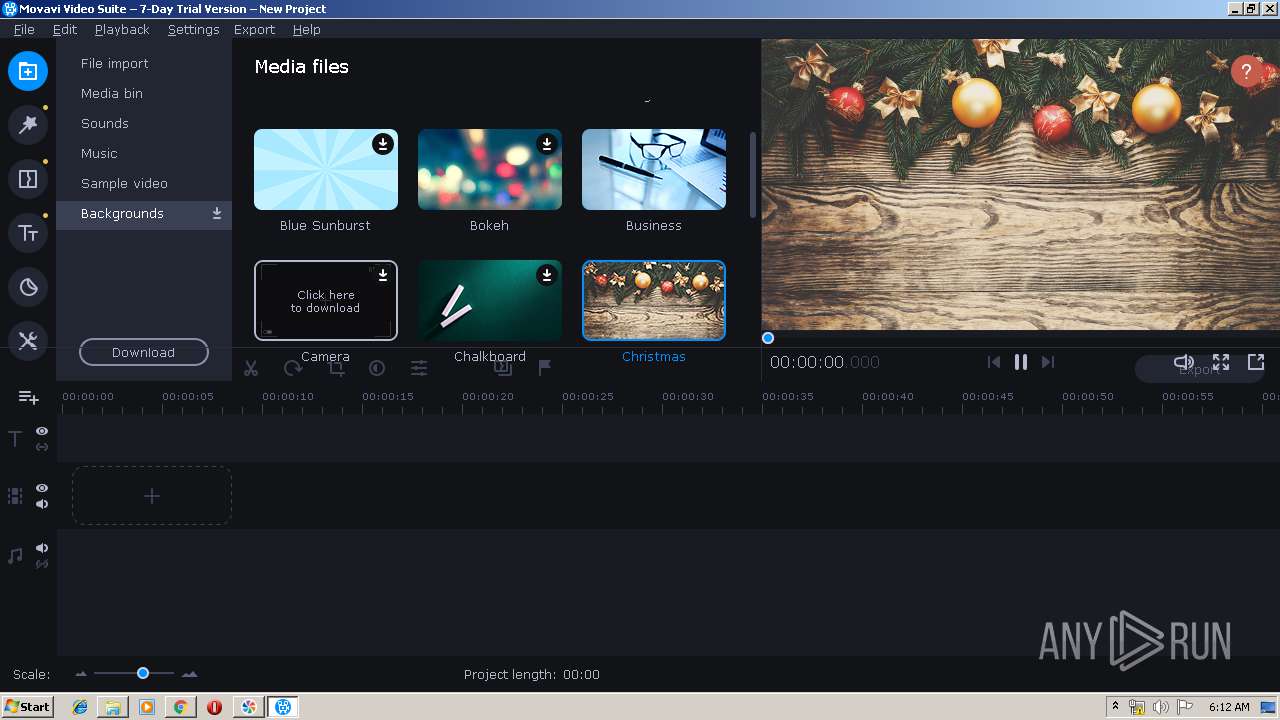Screen dimensions: 1280x720
Task: Open Opera from taskbar
Action: (x=214, y=707)
